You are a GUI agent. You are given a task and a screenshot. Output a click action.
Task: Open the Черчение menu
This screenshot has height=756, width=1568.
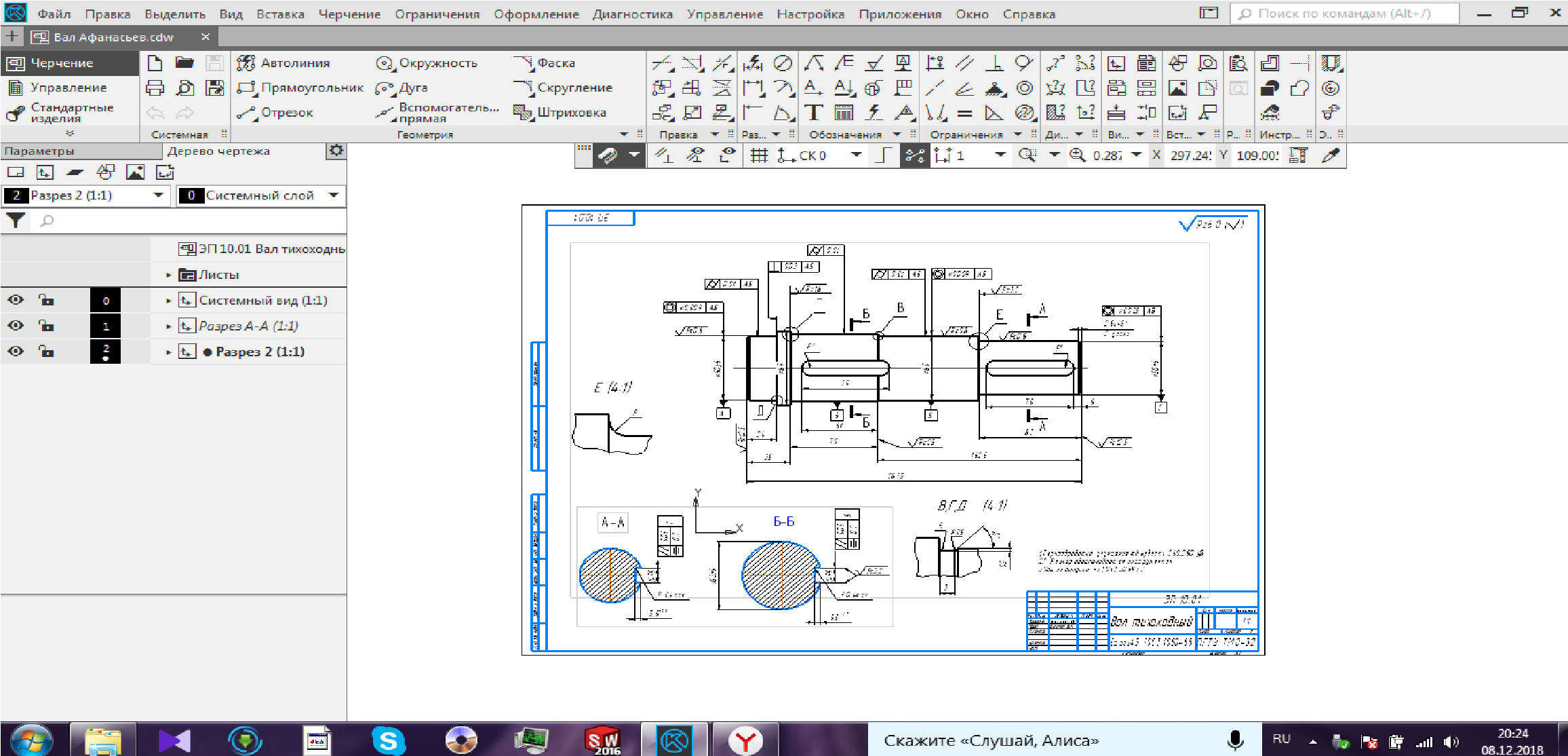(349, 14)
